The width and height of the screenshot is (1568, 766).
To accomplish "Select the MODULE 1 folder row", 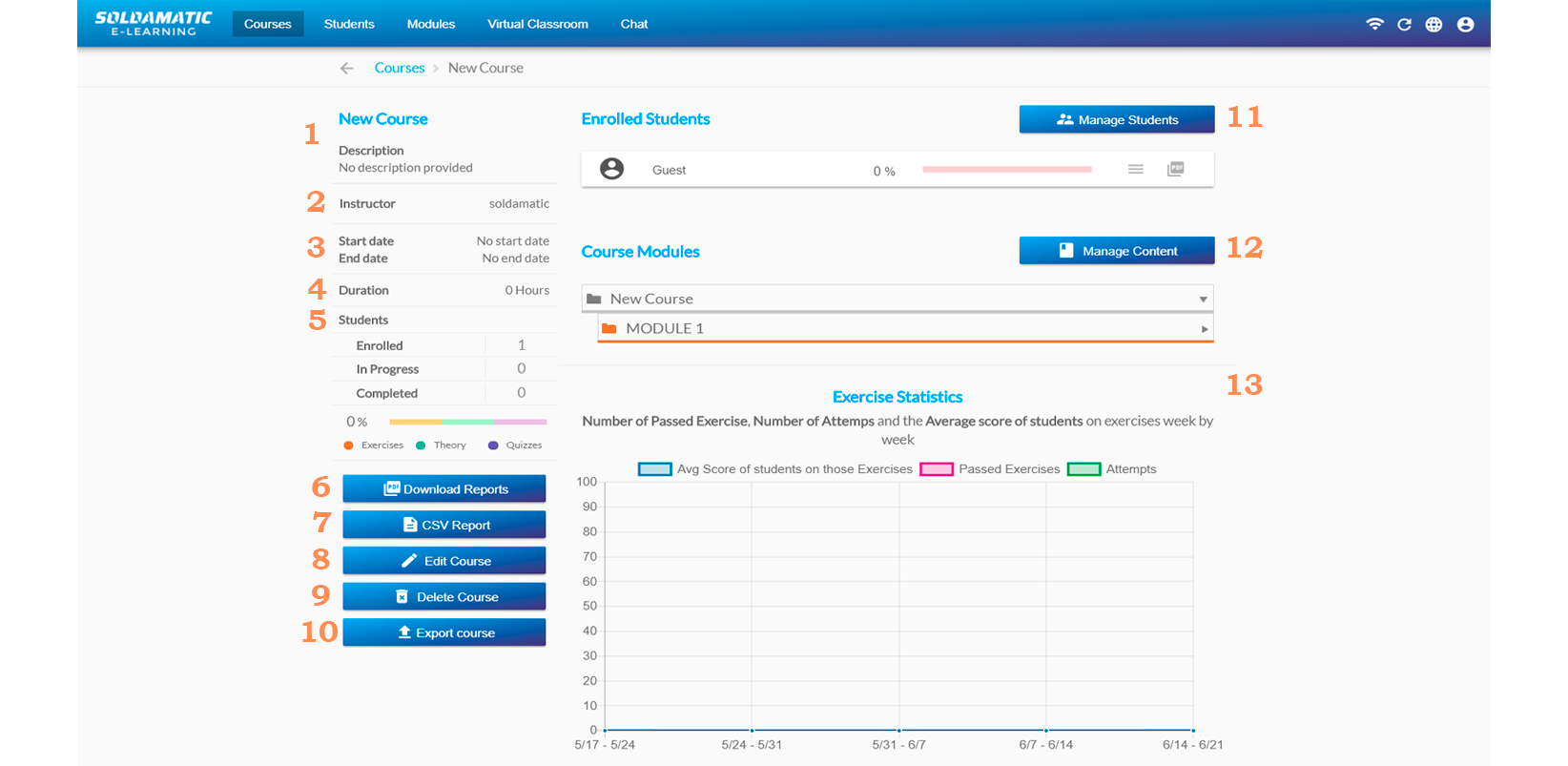I will point(665,329).
